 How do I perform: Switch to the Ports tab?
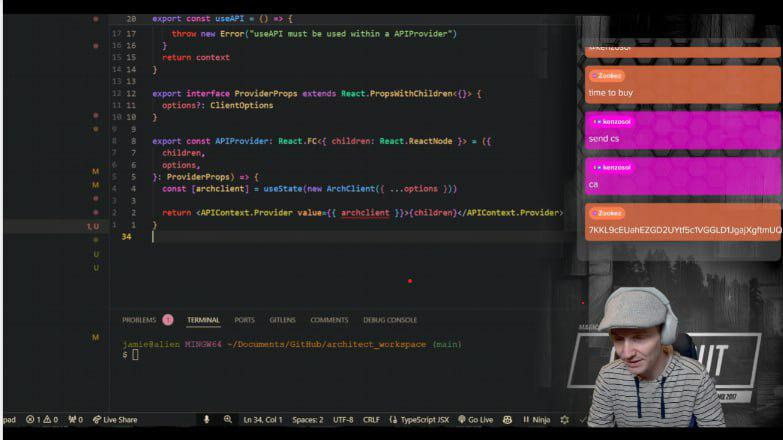tap(245, 320)
